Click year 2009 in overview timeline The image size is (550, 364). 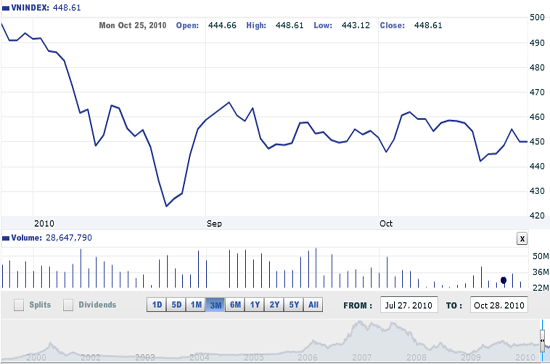[470, 357]
